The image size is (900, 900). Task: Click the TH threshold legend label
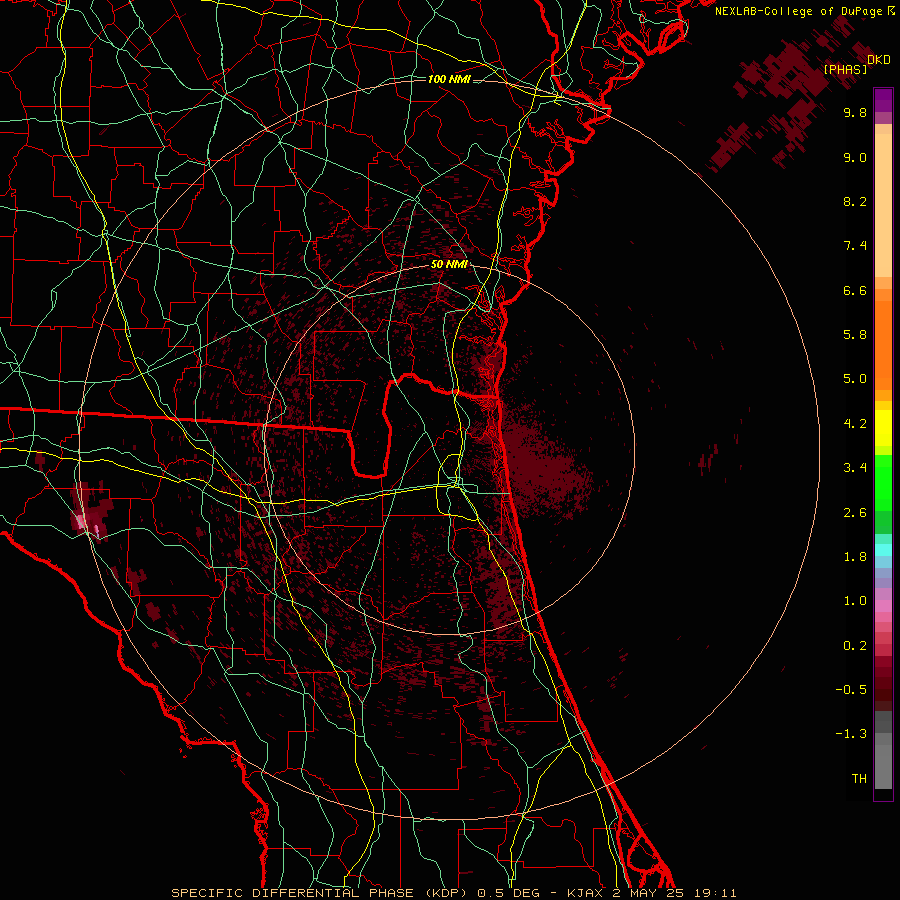tap(859, 779)
